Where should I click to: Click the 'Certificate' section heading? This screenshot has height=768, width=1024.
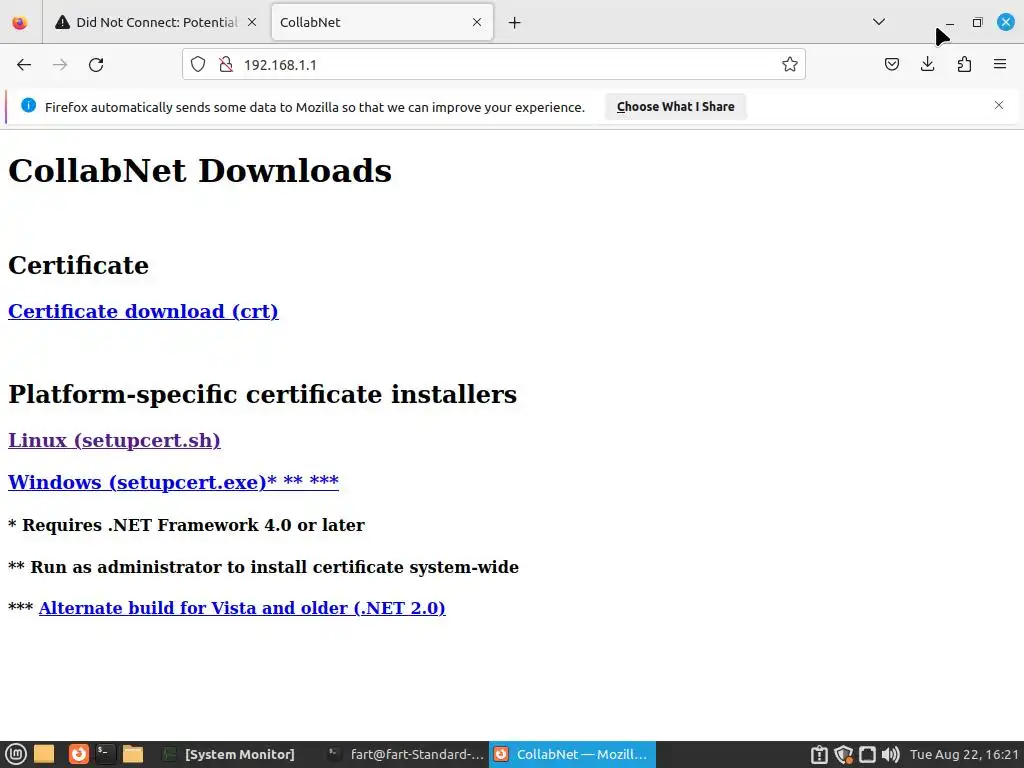click(78, 265)
